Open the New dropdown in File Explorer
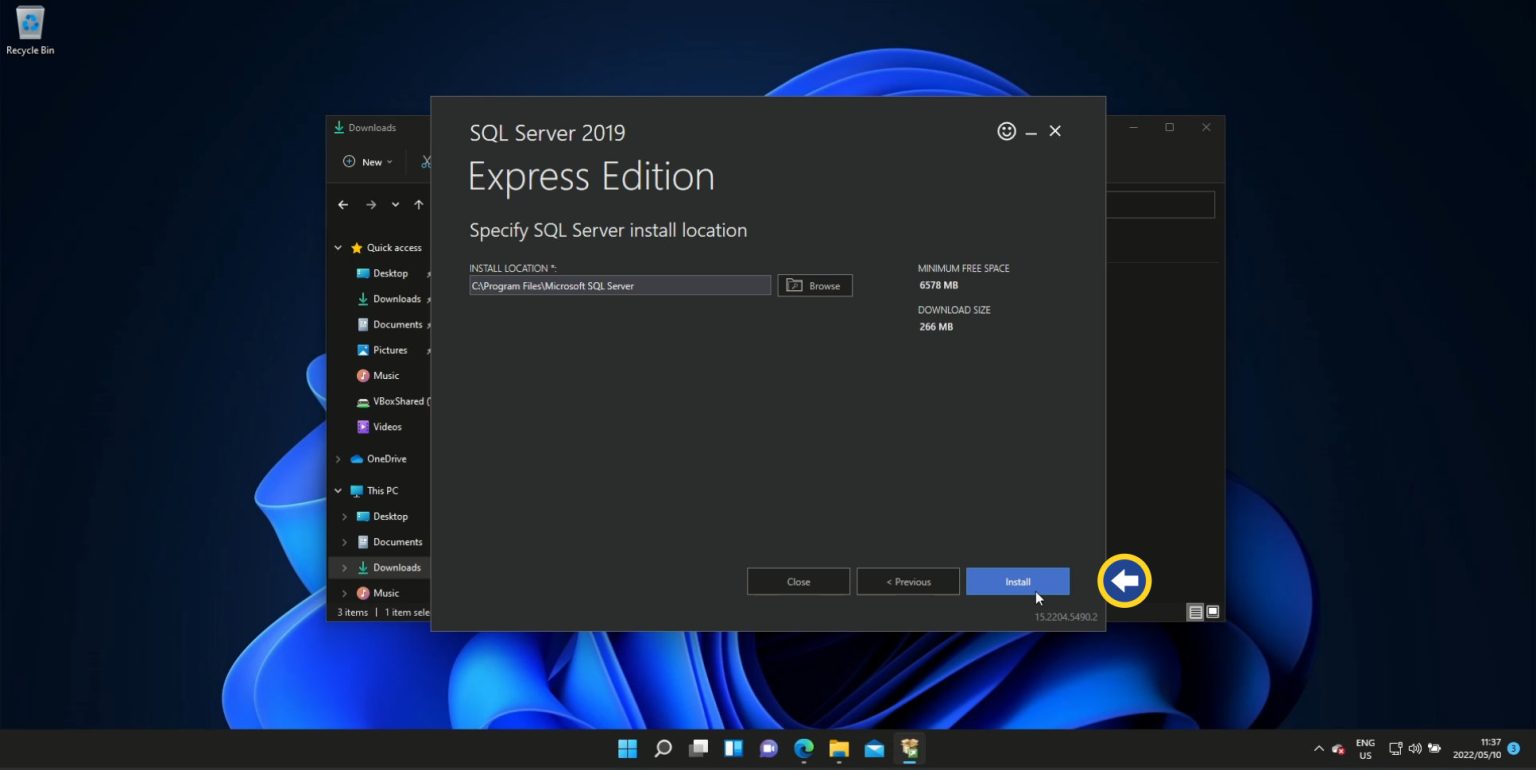Image resolution: width=1536 pixels, height=770 pixels. coord(366,161)
